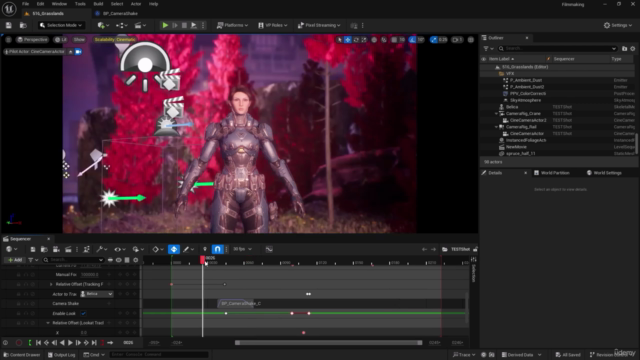Add a new folder in the Outliner
The height and width of the screenshot is (360, 640).
(624, 49)
